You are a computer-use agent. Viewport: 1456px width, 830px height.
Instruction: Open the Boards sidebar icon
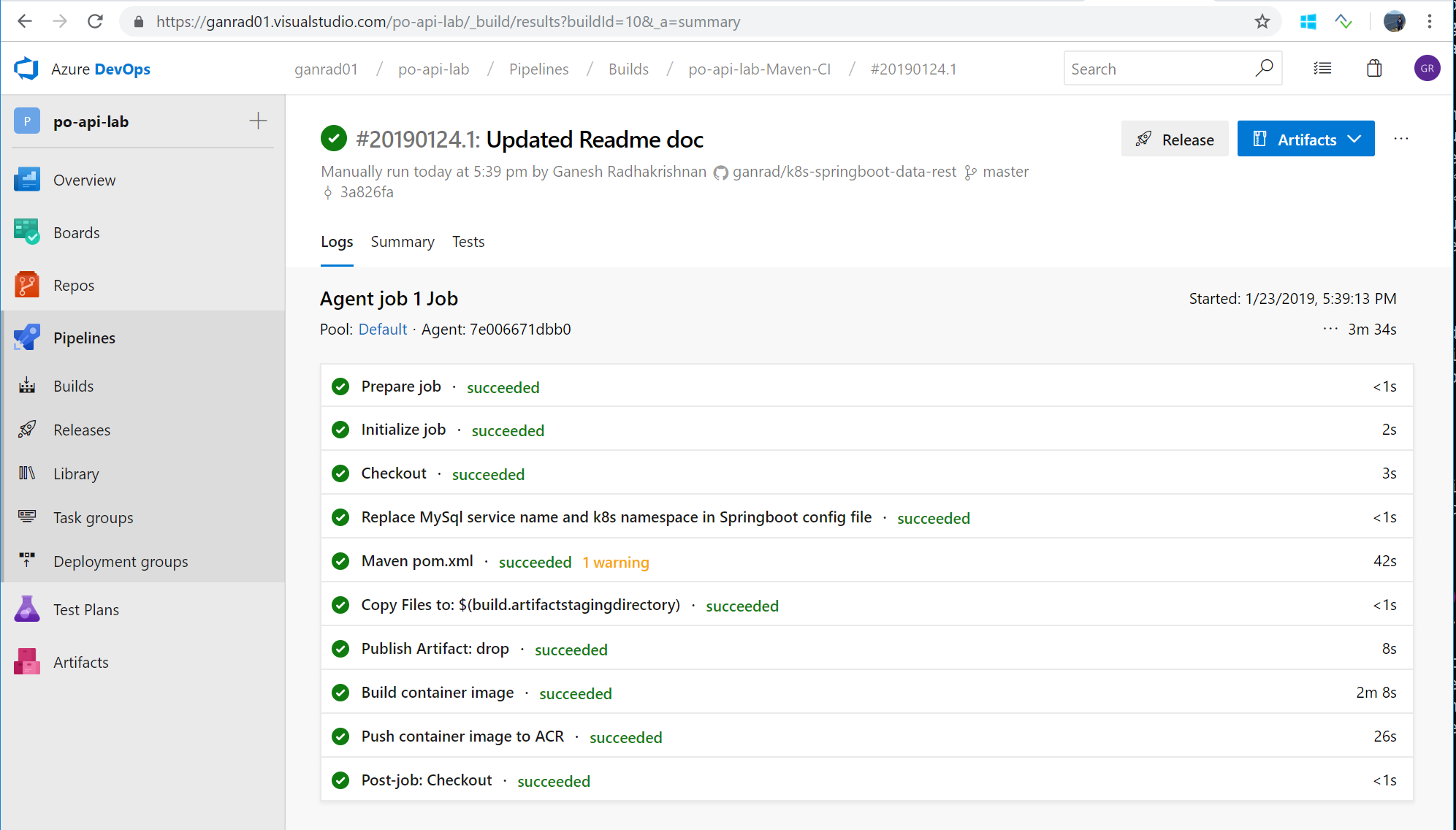coord(27,232)
